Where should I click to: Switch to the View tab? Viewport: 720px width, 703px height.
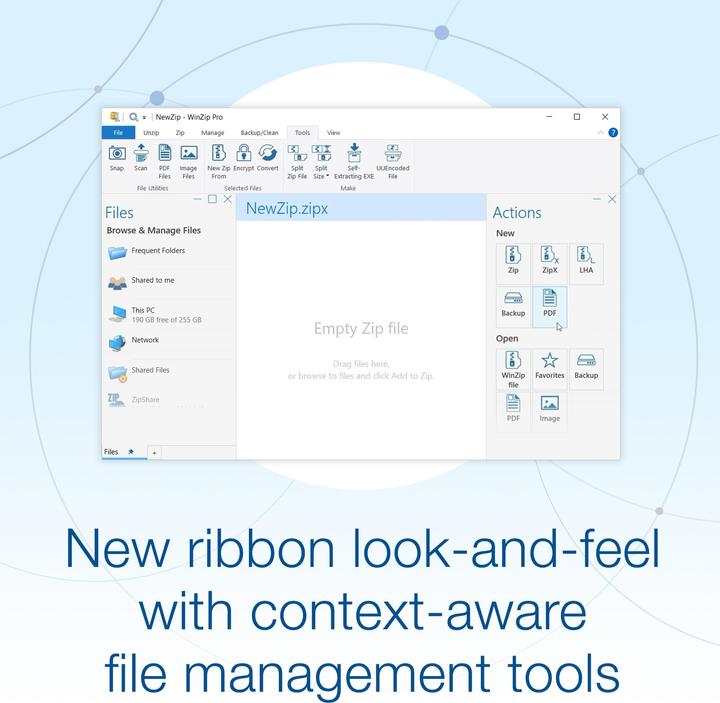[333, 132]
